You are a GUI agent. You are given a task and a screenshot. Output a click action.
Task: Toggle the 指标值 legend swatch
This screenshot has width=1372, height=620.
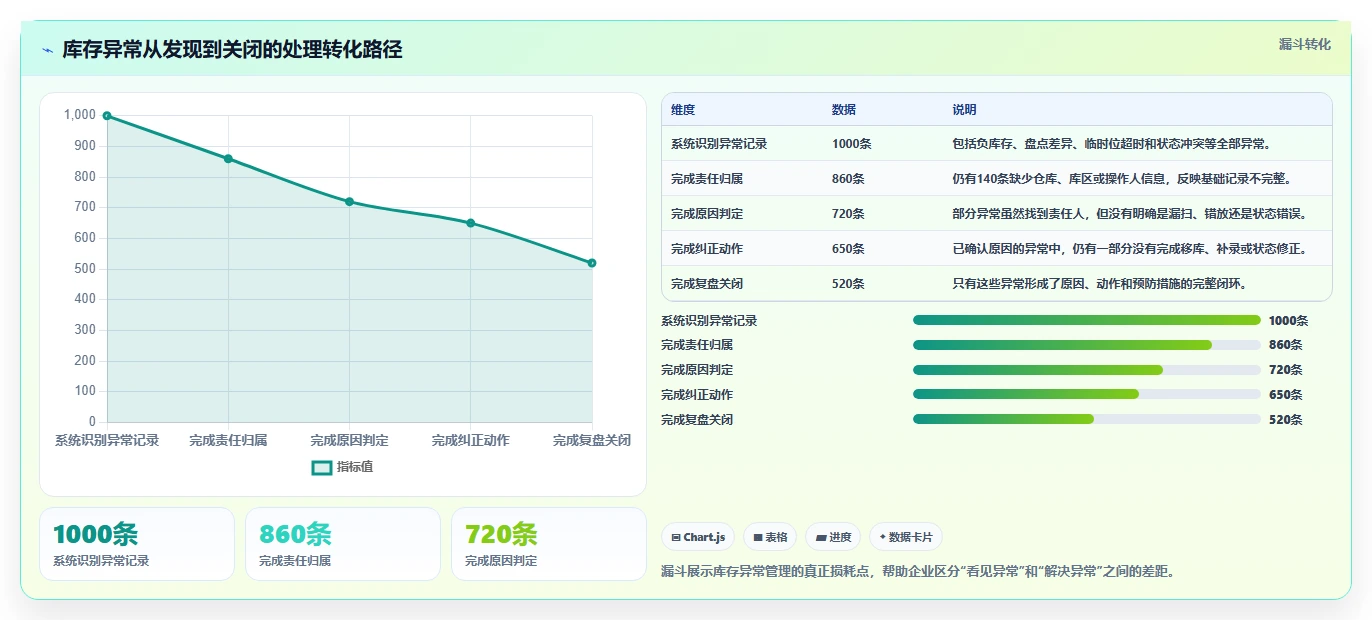pos(322,467)
